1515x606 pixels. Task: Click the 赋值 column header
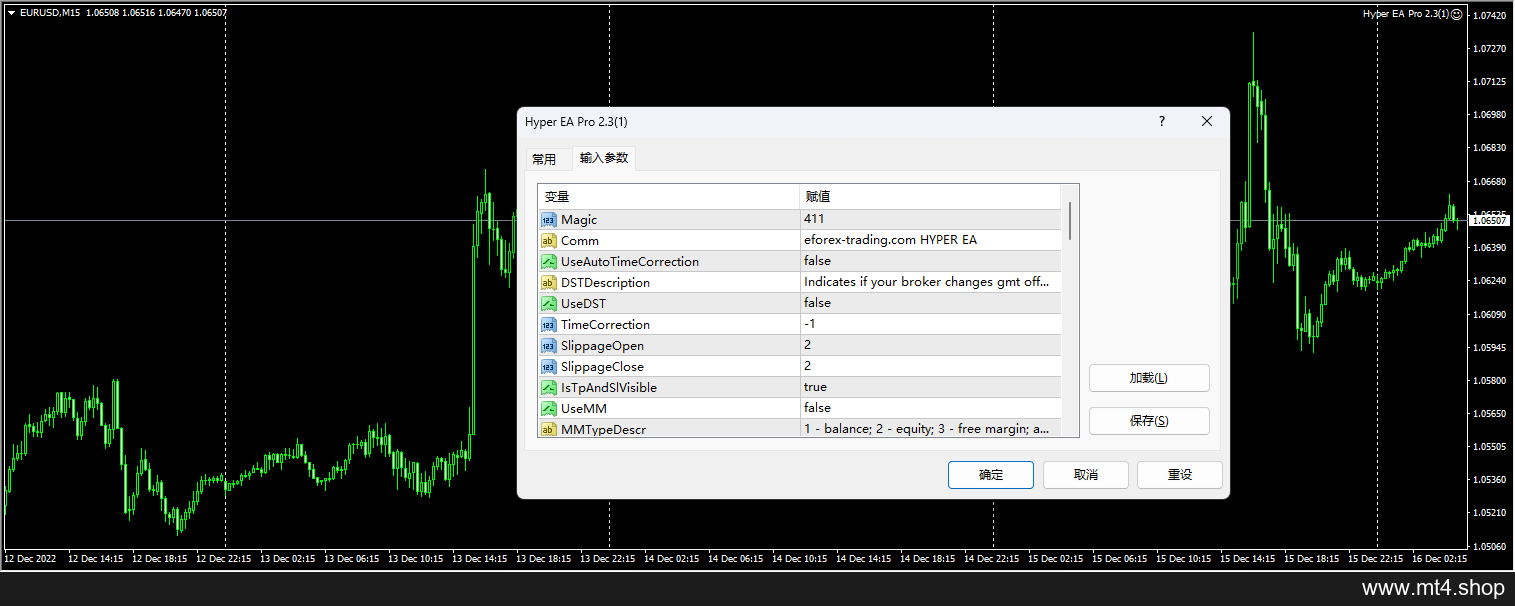(930, 197)
